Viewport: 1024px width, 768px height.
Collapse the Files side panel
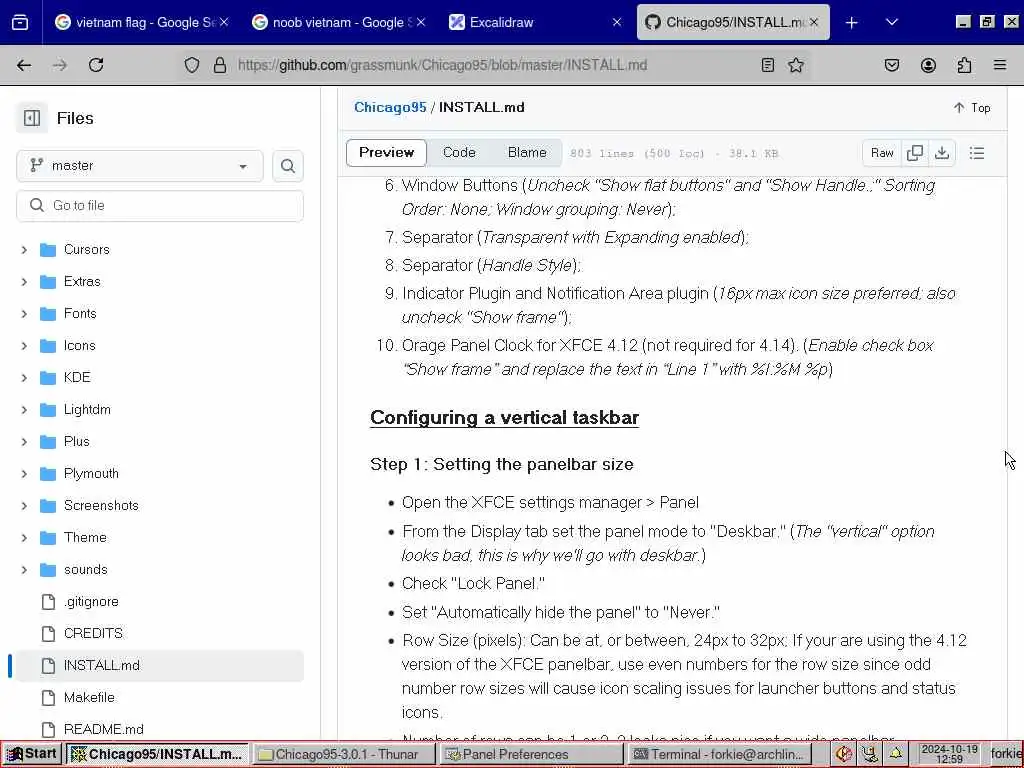pos(32,118)
